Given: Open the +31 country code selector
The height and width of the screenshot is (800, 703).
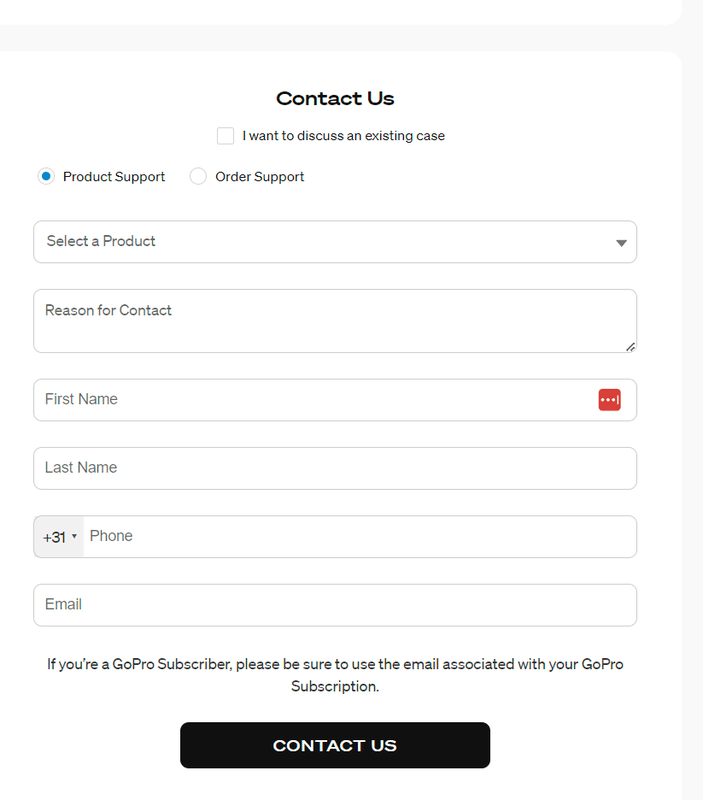Looking at the screenshot, I should (x=58, y=537).
